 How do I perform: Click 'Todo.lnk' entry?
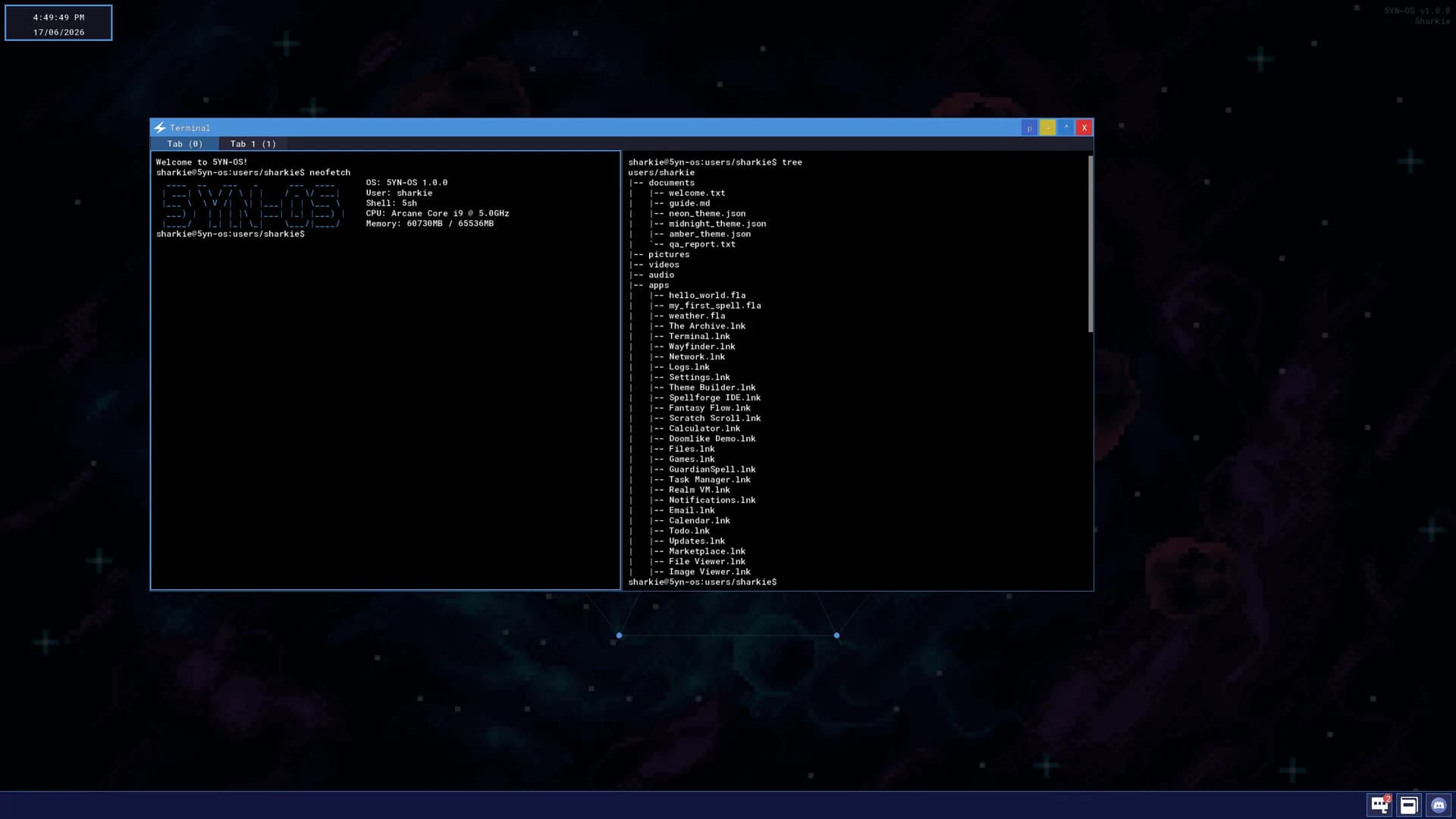click(689, 531)
